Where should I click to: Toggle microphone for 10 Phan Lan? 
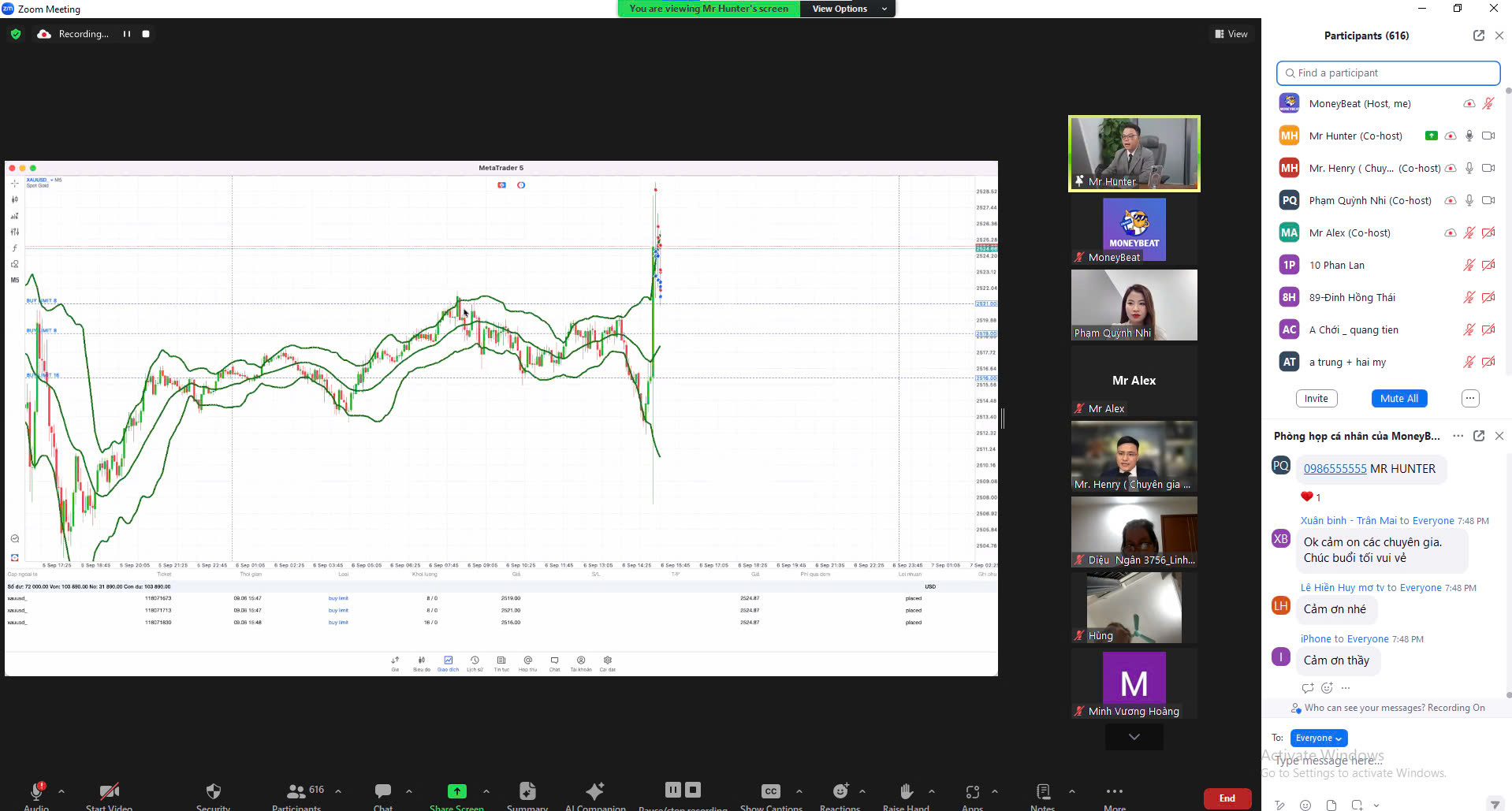point(1469,266)
